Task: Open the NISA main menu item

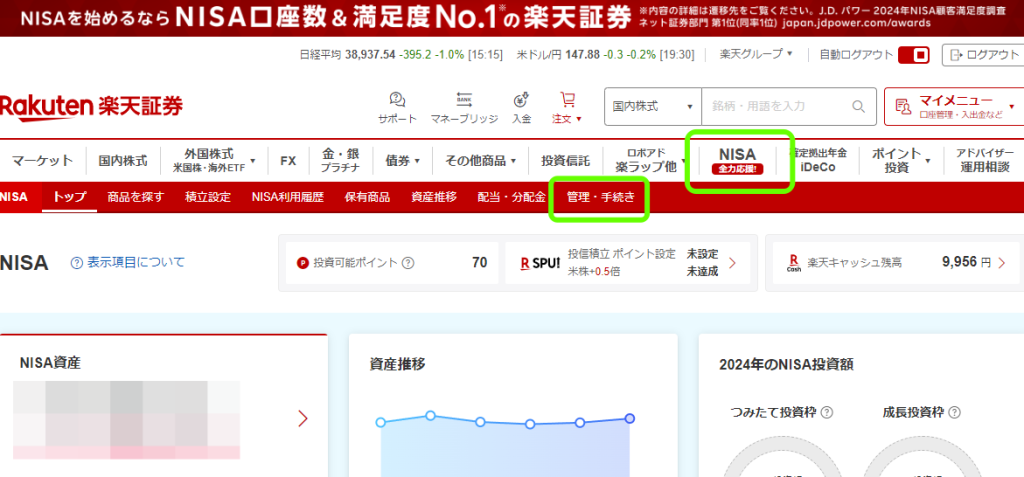Action: pyautogui.click(x=737, y=160)
